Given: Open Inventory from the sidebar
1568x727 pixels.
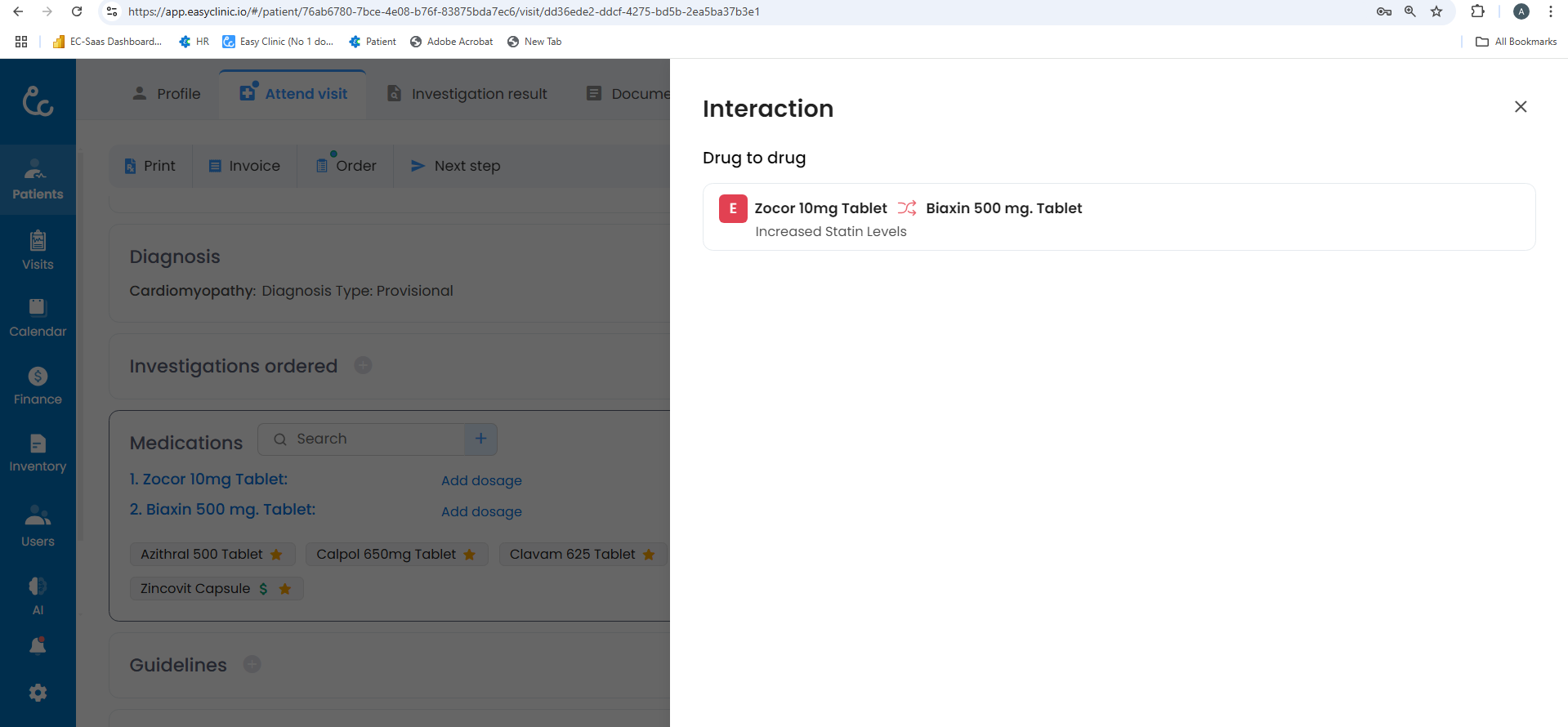Looking at the screenshot, I should 38,453.
